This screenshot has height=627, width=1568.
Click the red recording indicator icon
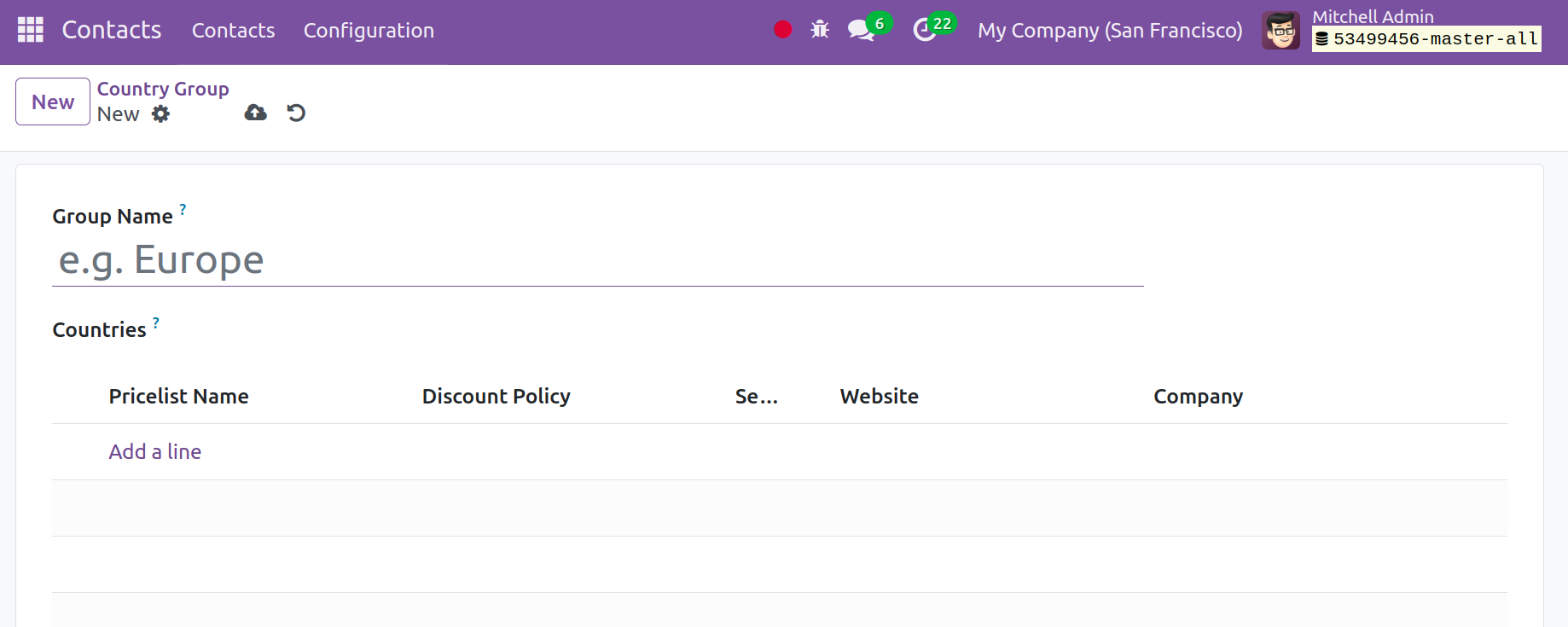tap(782, 30)
